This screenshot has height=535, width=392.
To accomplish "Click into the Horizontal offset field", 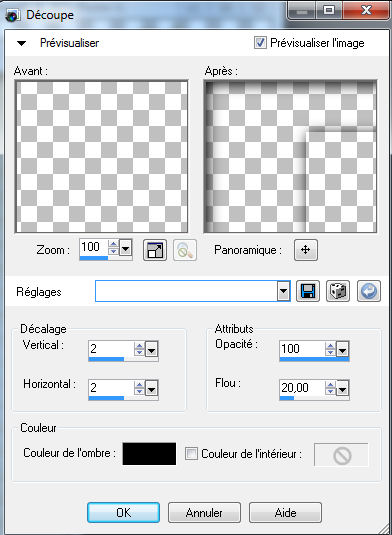I will tap(111, 388).
